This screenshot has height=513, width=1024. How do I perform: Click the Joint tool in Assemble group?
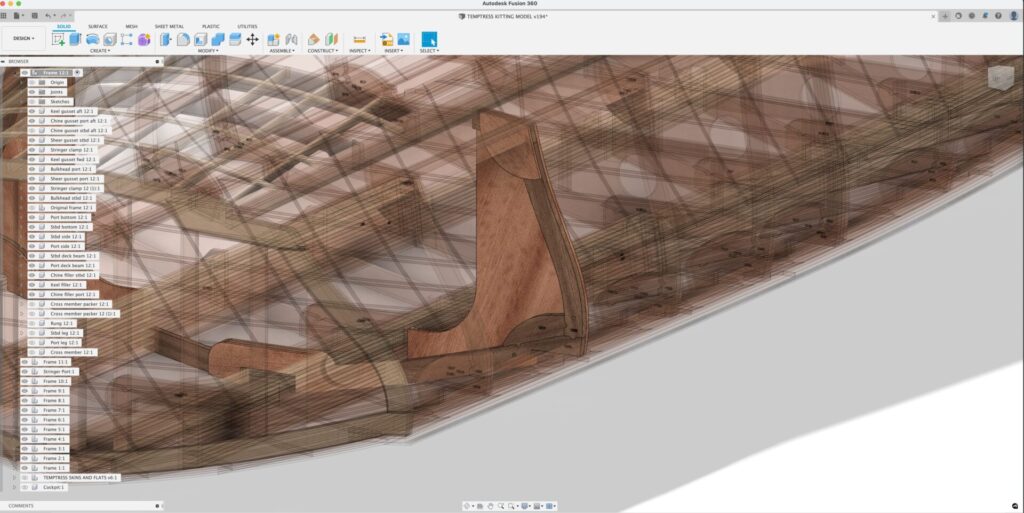point(291,39)
